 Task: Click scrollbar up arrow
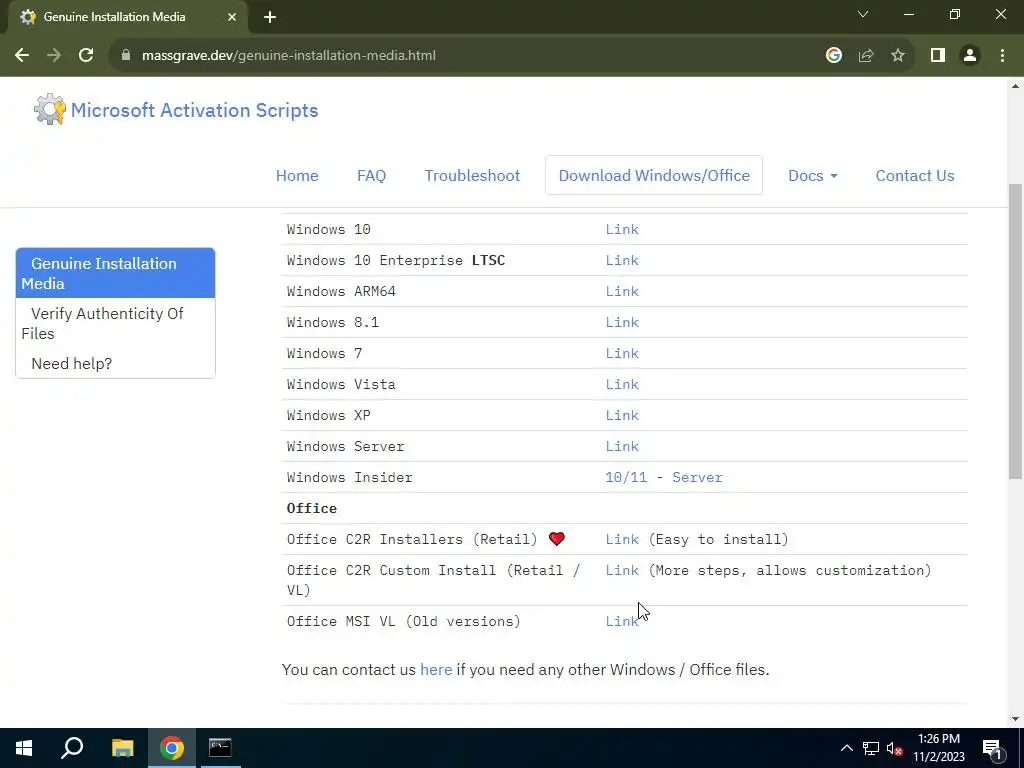[1015, 86]
